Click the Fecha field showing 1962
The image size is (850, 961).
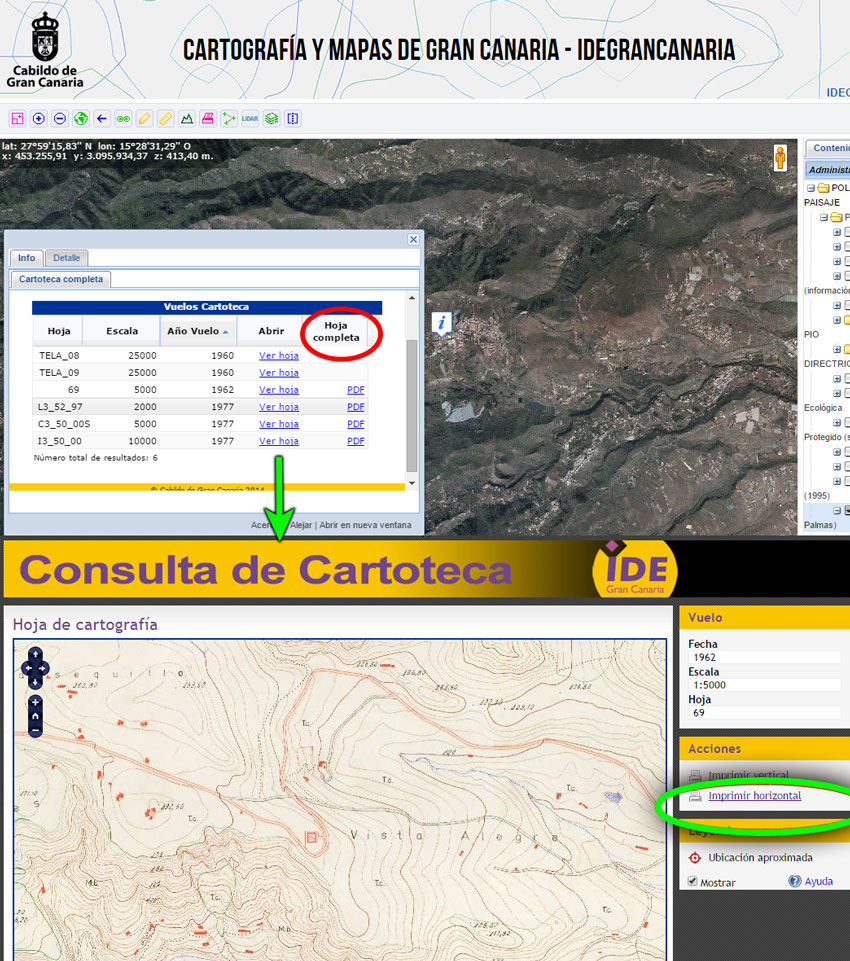[764, 657]
